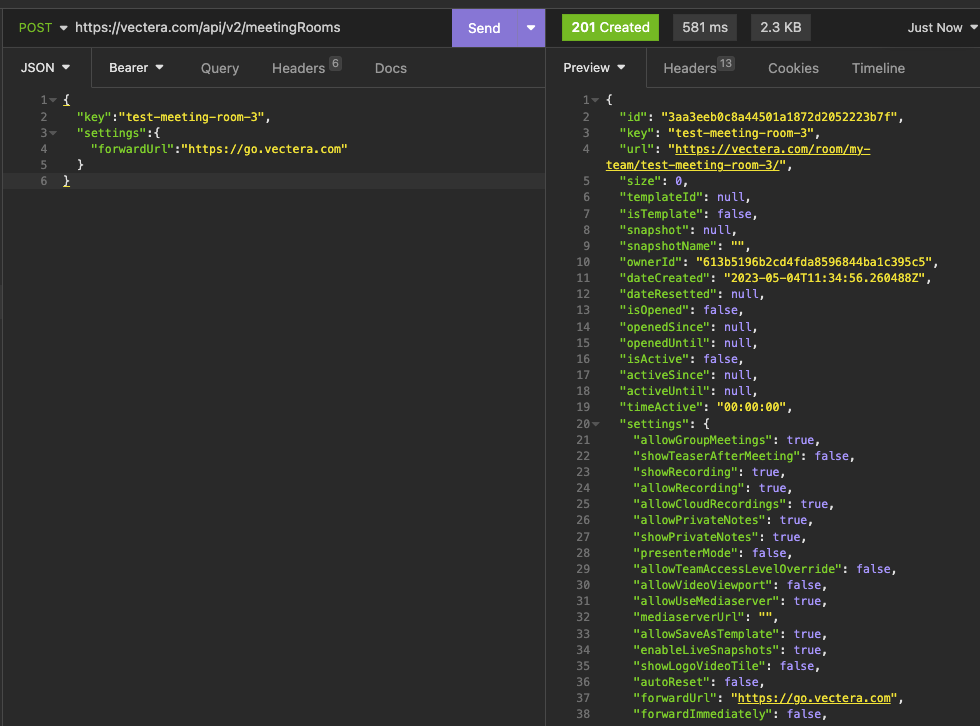Open the request Headers tab with 6 badge
Viewport: 980px width, 726px height.
coord(306,67)
